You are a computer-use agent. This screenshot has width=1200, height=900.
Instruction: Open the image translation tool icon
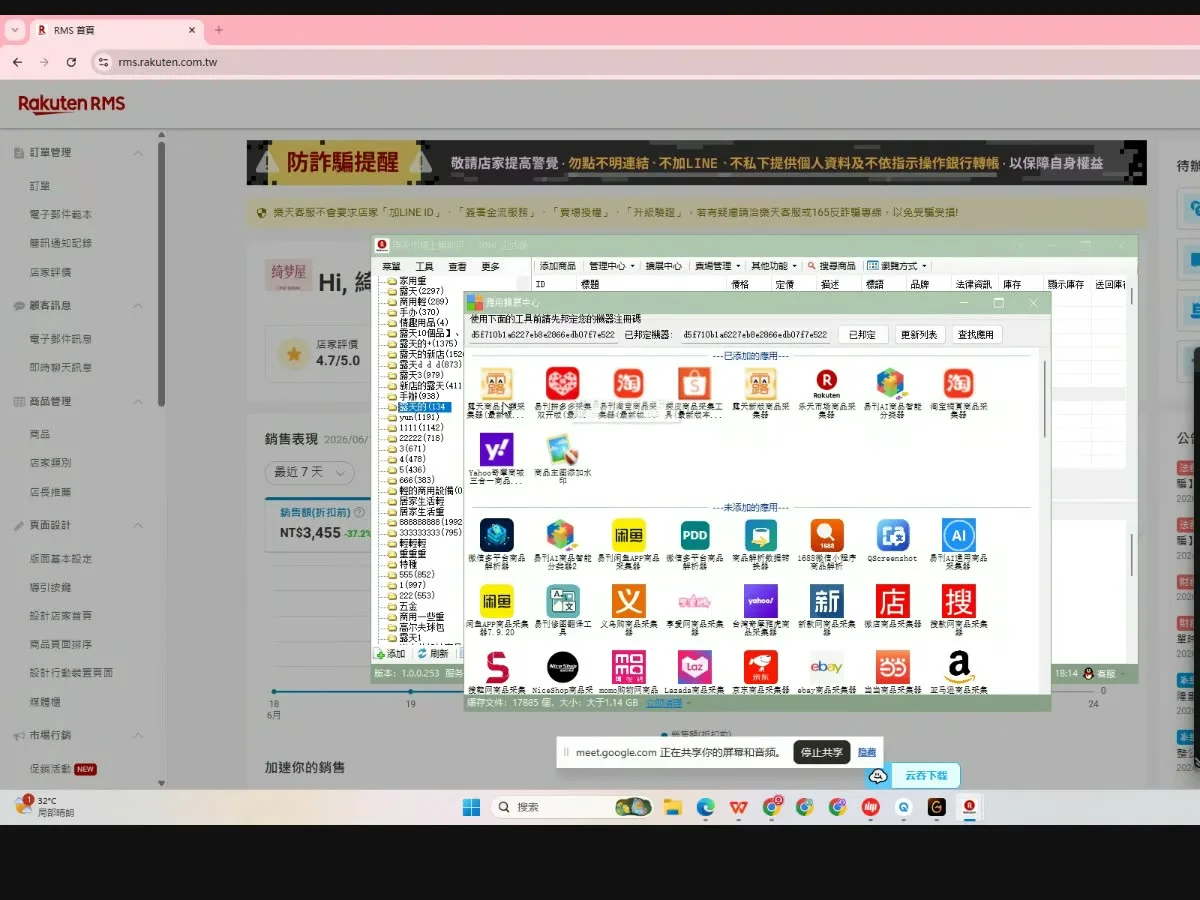(x=562, y=601)
